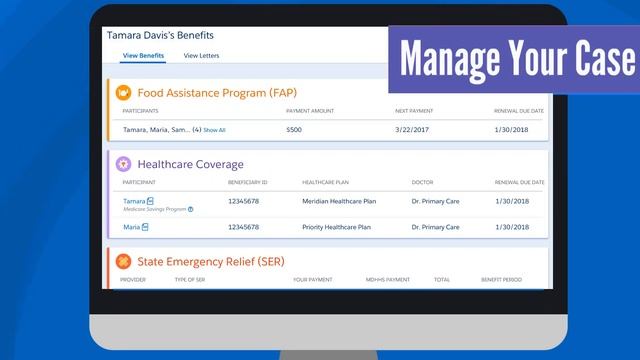Image resolution: width=640 pixels, height=360 pixels.
Task: Click Tamara's beneficiary ID 12345678
Action: pos(243,201)
